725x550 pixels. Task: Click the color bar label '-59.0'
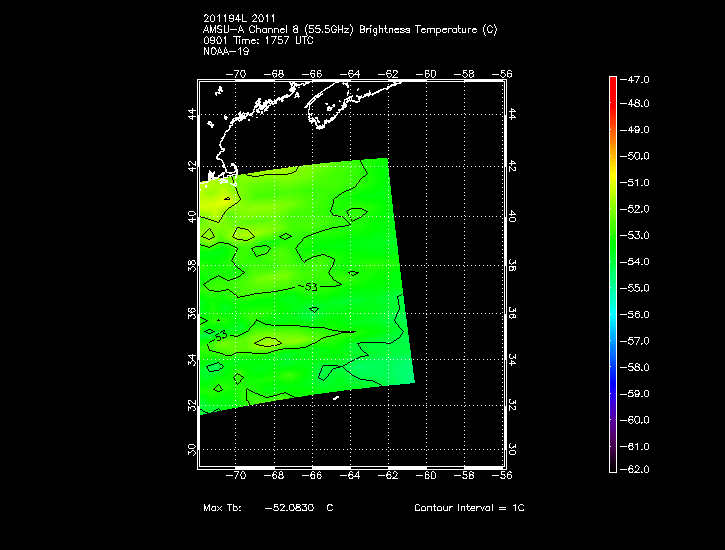click(x=634, y=394)
